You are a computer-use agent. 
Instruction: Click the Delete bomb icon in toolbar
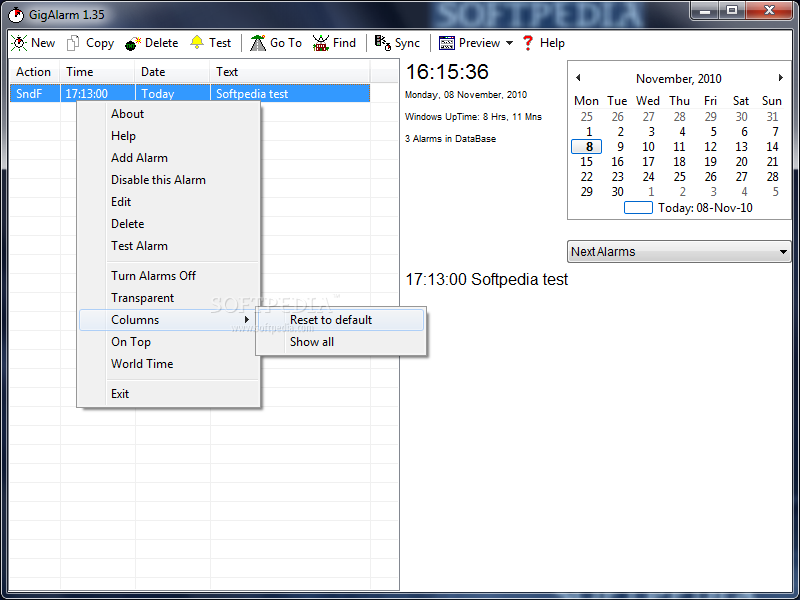[133, 43]
